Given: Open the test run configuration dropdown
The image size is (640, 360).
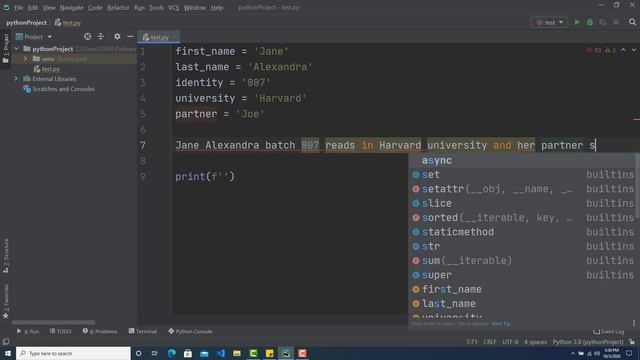Looking at the screenshot, I should (549, 22).
